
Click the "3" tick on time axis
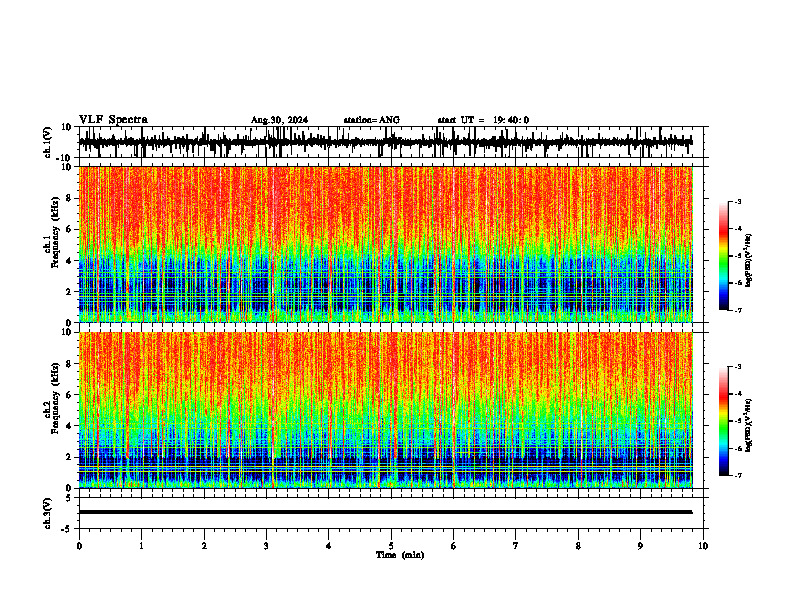266,546
